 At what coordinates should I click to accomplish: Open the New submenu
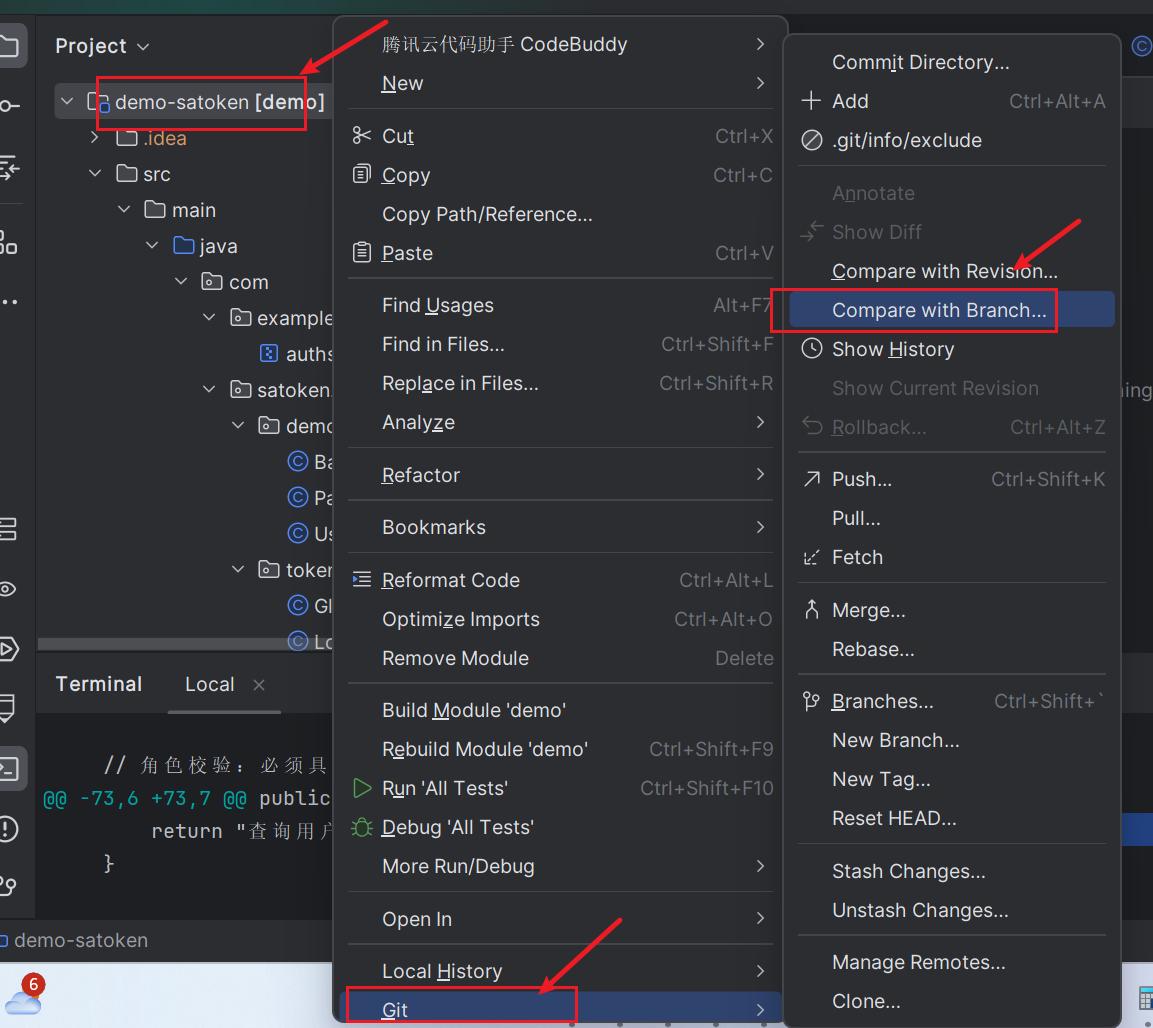(x=560, y=83)
